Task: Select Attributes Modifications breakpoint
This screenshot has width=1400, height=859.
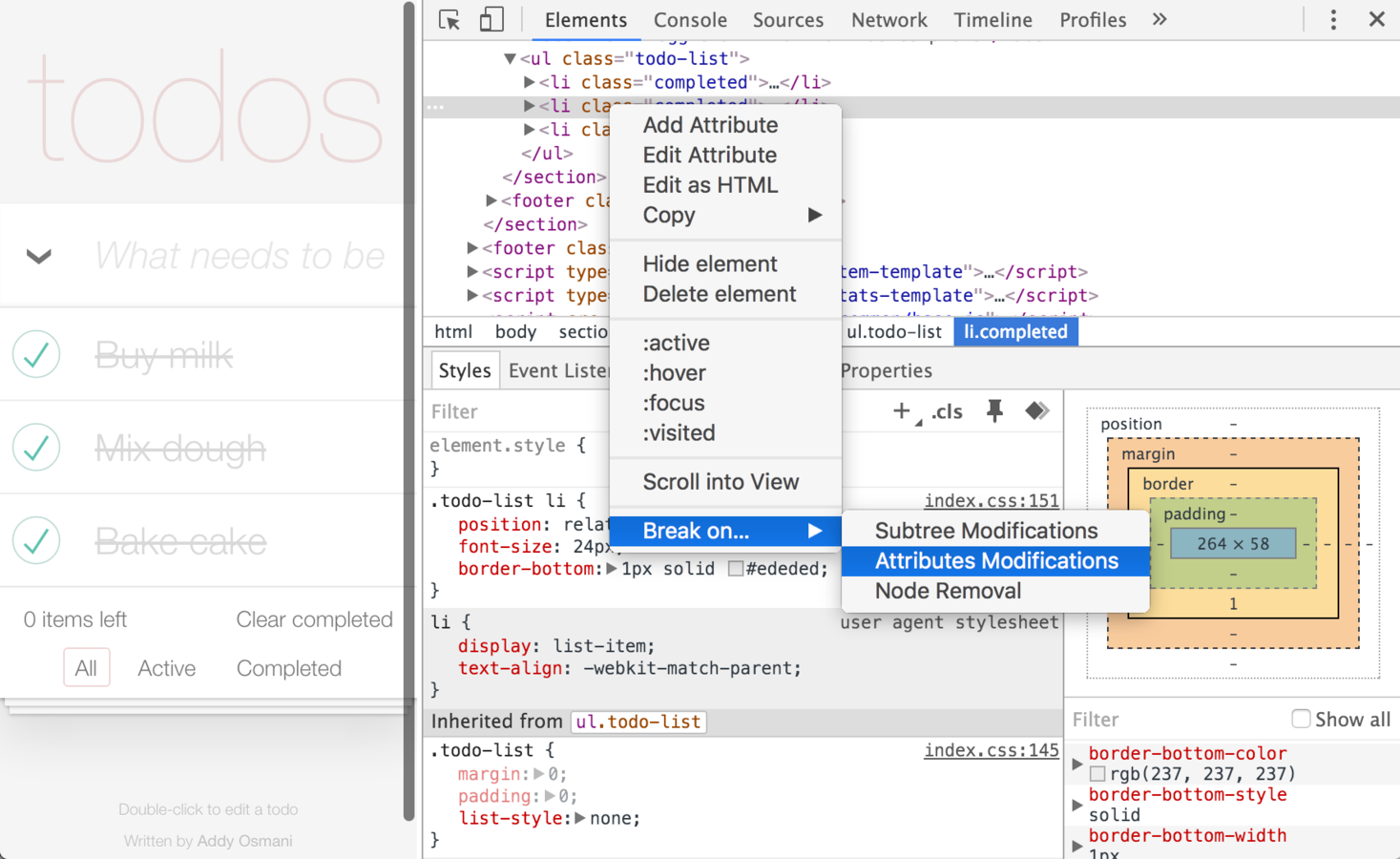Action: click(995, 561)
